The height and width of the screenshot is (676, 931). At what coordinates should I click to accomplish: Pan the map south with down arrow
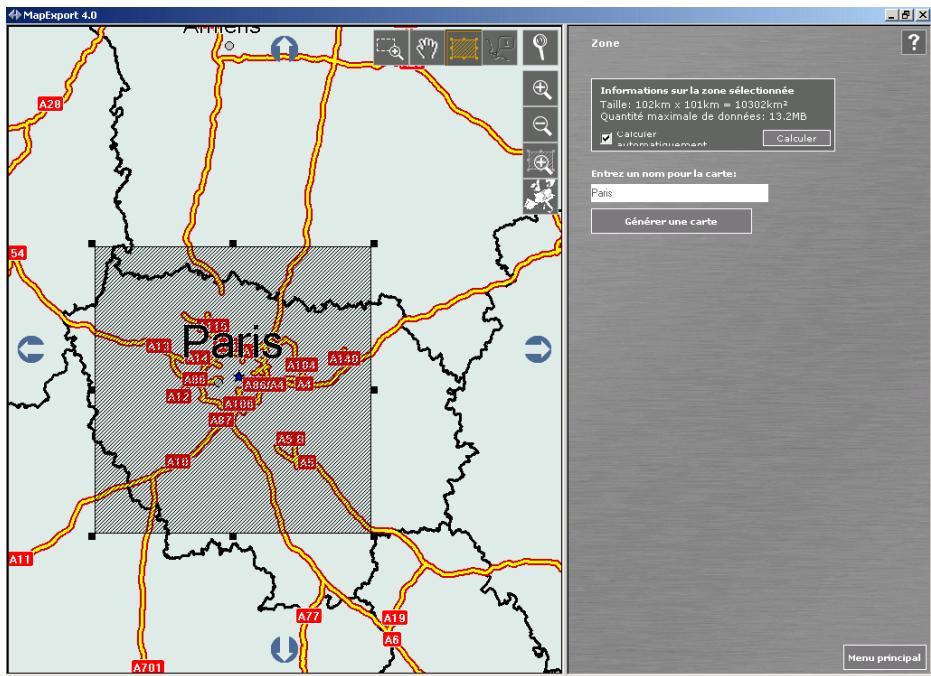point(284,649)
